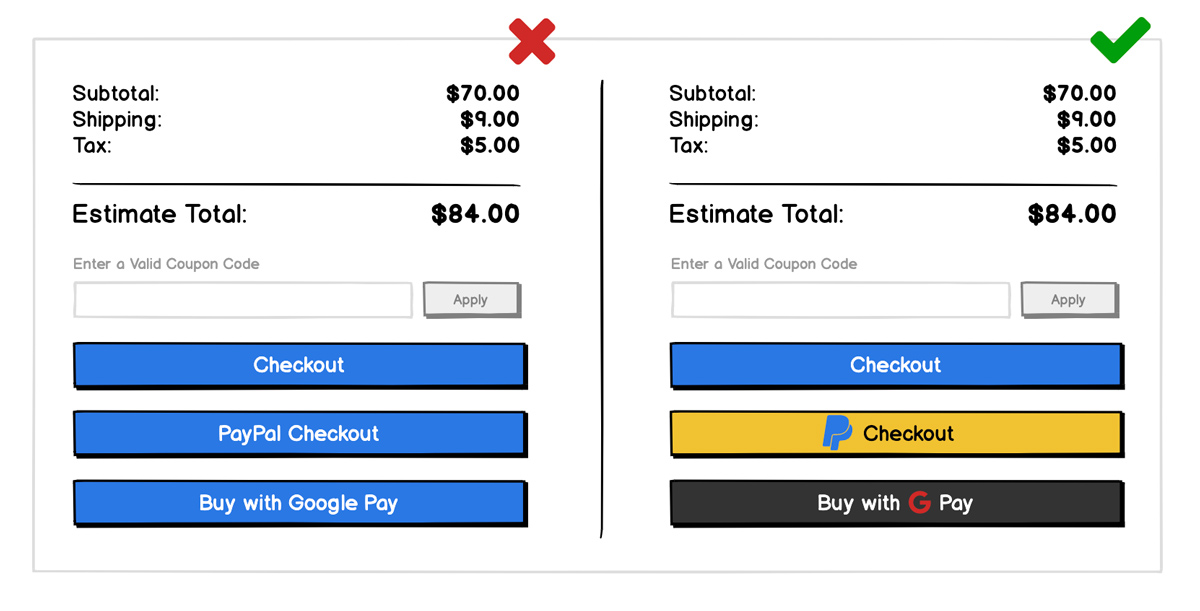Click the PayPal logo on the yellow button
The width and height of the screenshot is (1200, 611).
tap(836, 433)
